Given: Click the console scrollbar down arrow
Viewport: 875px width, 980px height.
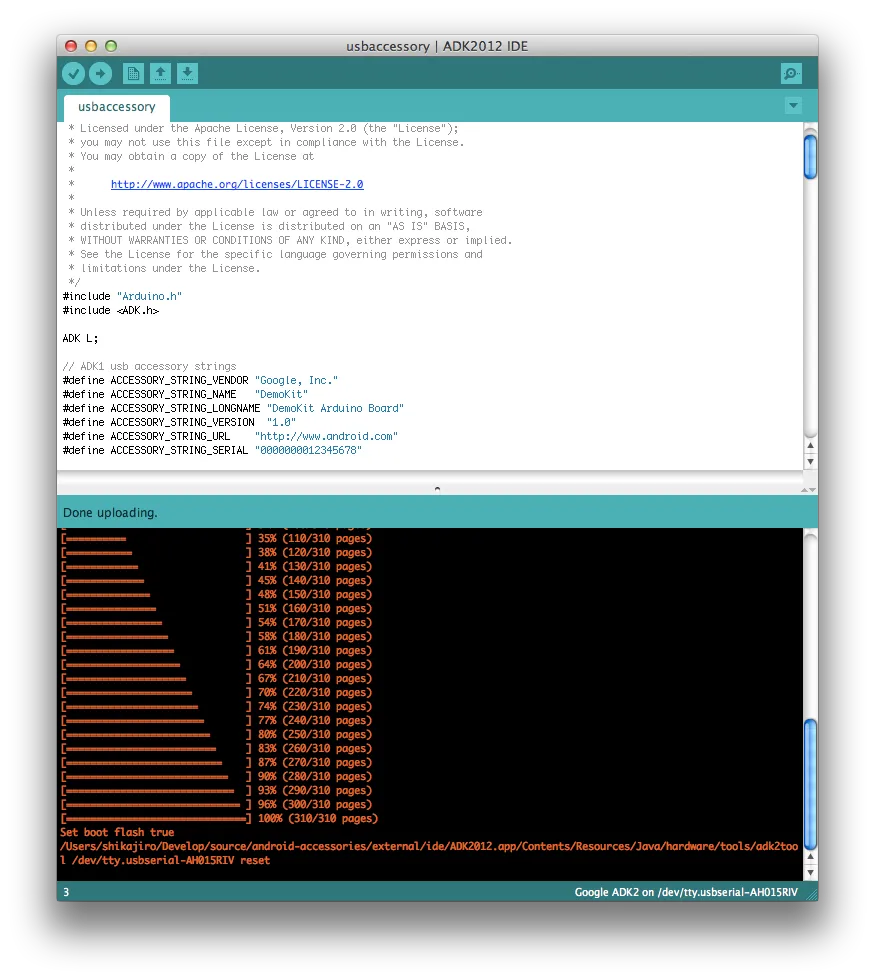Looking at the screenshot, I should [811, 872].
